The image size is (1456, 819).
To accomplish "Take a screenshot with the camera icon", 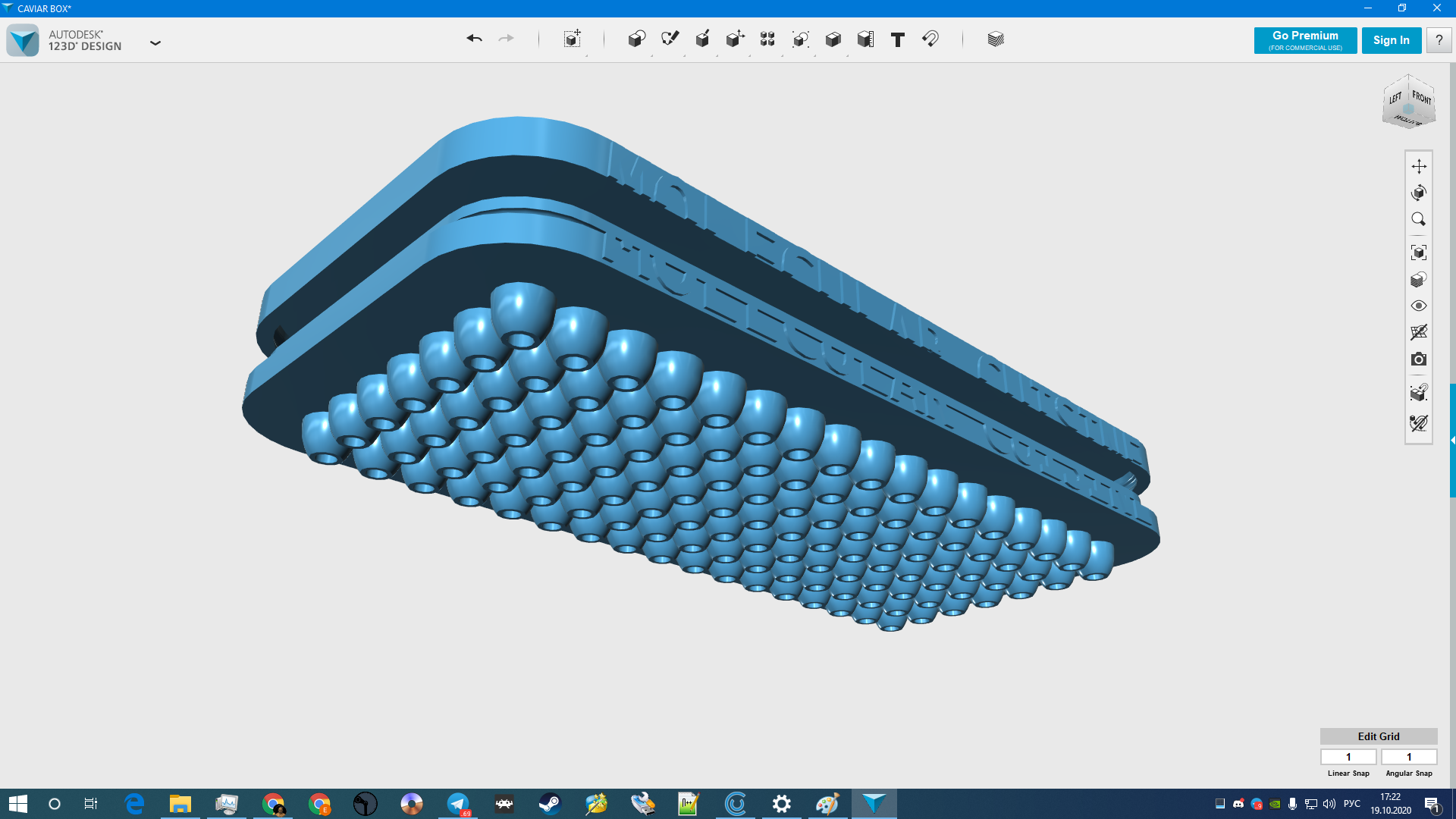I will [1419, 359].
